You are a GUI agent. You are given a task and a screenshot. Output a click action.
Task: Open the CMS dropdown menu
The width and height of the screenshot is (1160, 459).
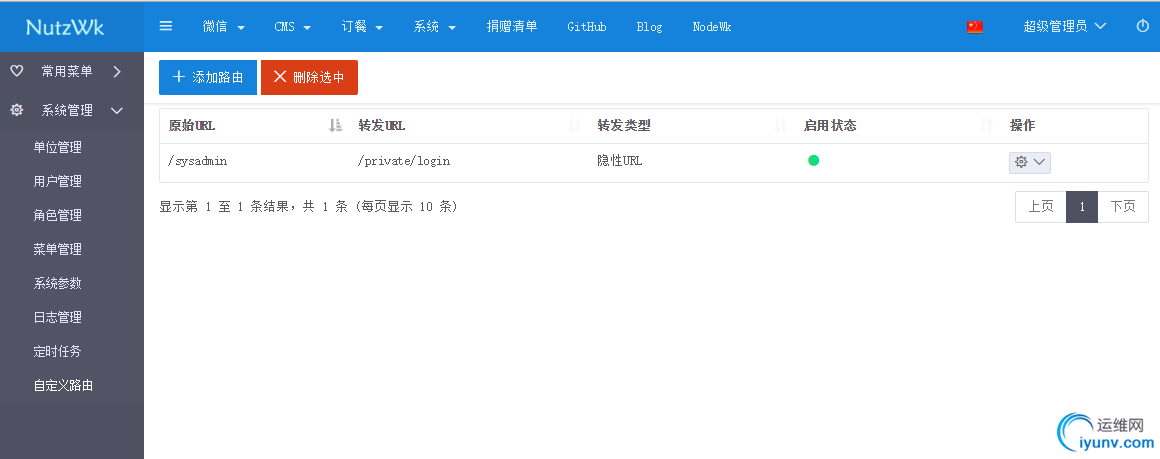(x=293, y=27)
